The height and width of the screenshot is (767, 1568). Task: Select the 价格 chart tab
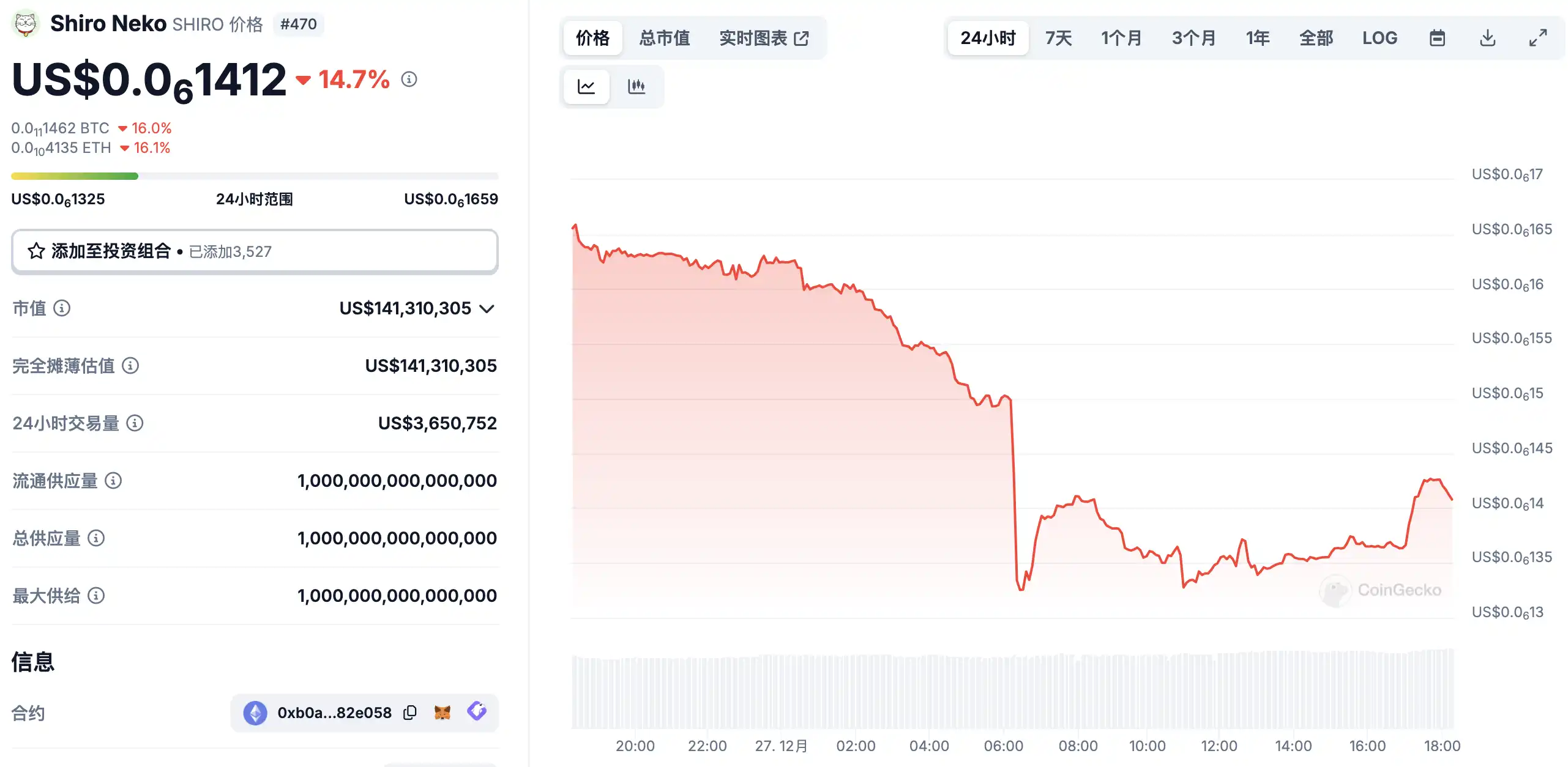click(x=592, y=38)
